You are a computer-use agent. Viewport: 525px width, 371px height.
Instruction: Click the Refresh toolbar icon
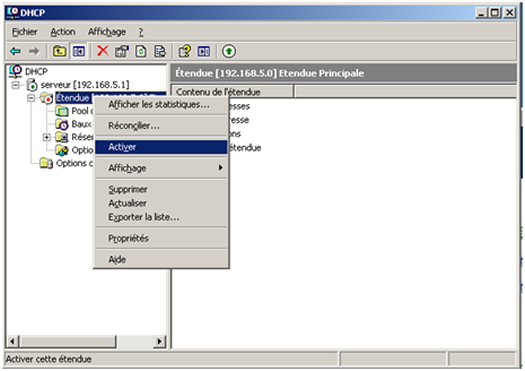[141, 51]
